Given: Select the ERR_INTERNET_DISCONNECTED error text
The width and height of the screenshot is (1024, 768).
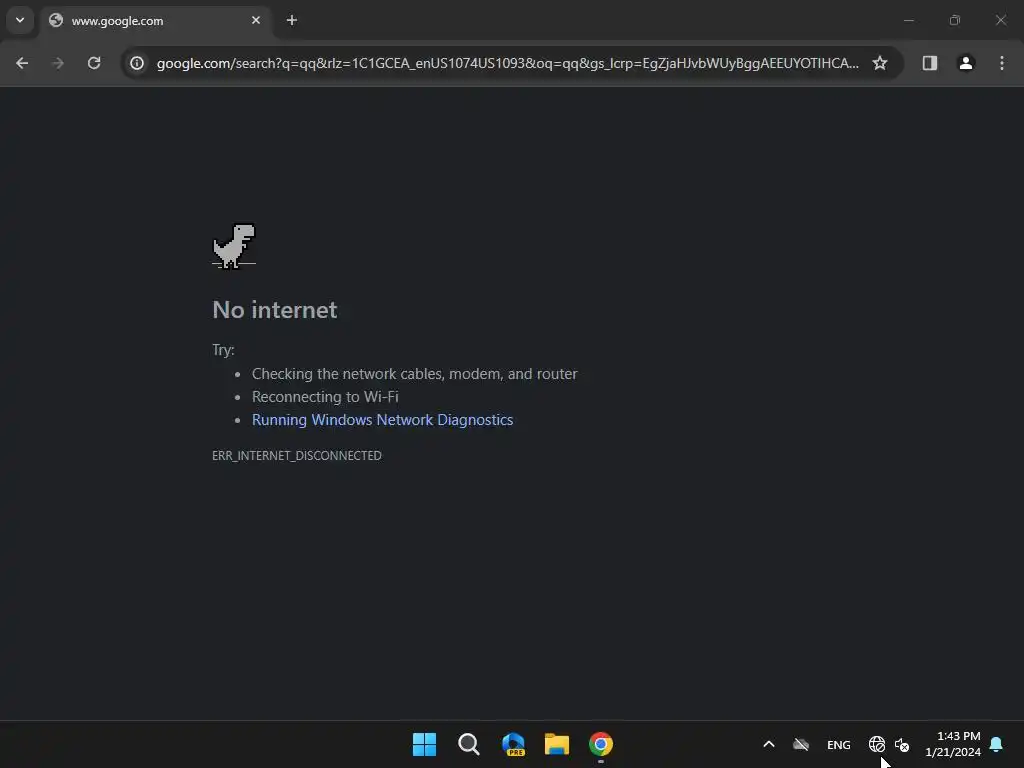Looking at the screenshot, I should pos(297,456).
